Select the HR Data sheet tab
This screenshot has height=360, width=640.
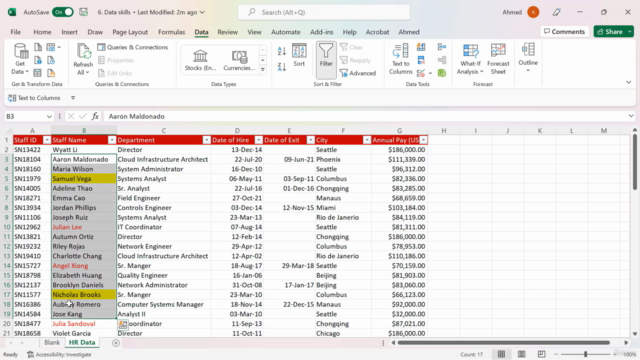click(x=82, y=342)
